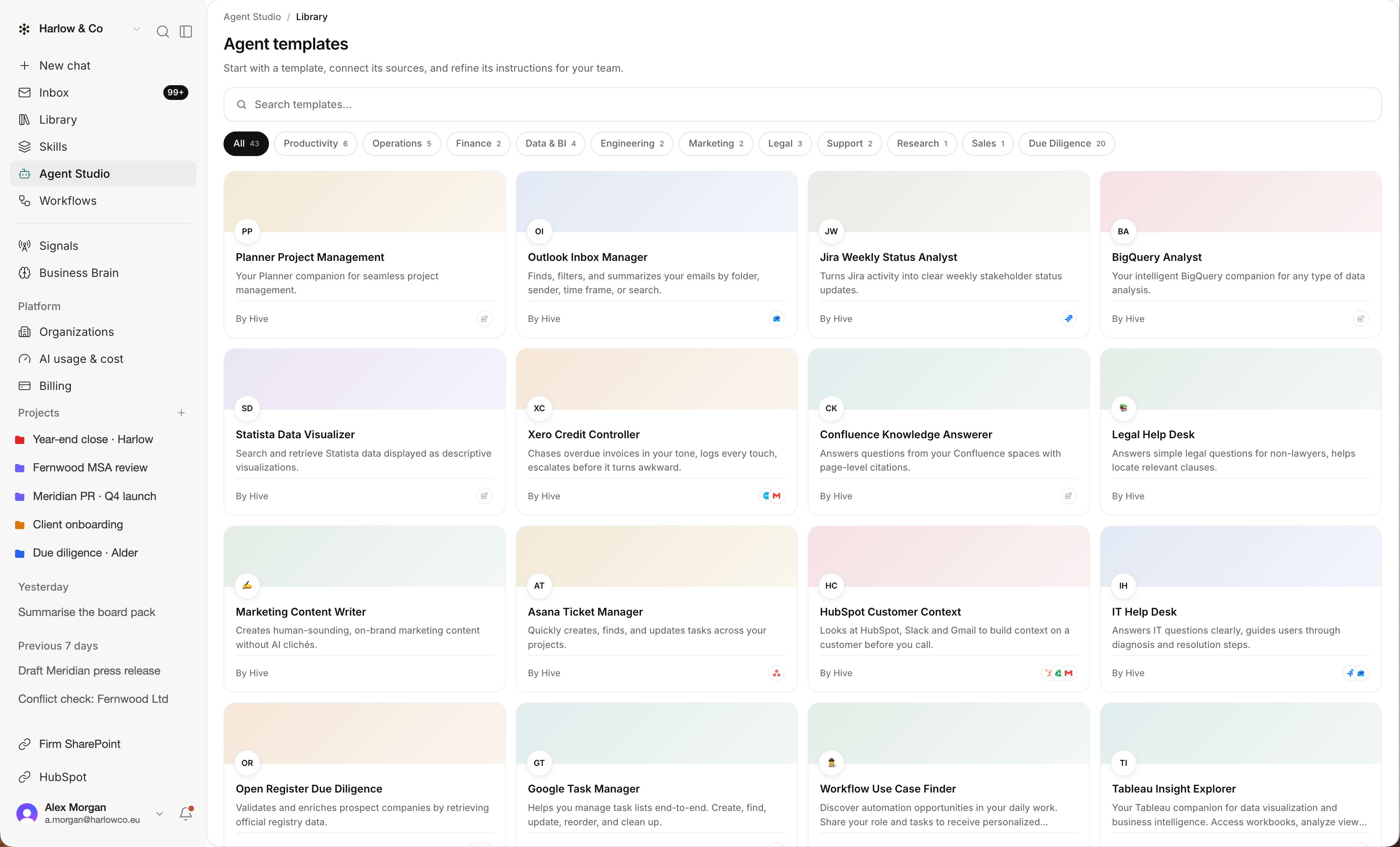Filter by Finance category
The image size is (1400, 847).
(x=478, y=144)
